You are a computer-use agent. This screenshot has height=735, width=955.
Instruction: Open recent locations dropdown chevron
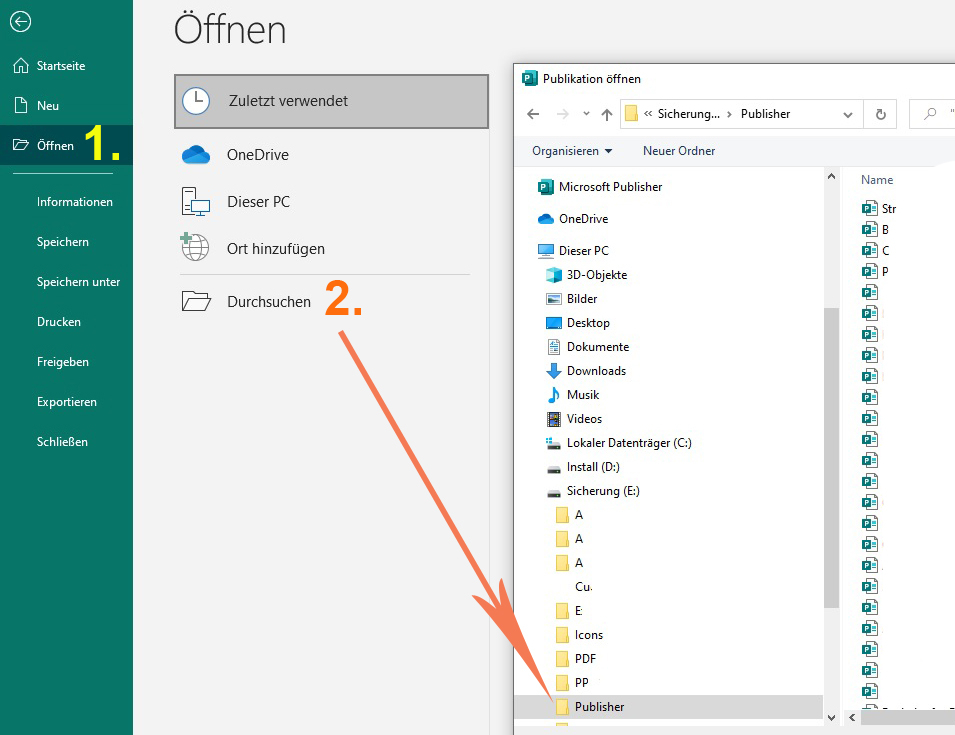(x=586, y=113)
